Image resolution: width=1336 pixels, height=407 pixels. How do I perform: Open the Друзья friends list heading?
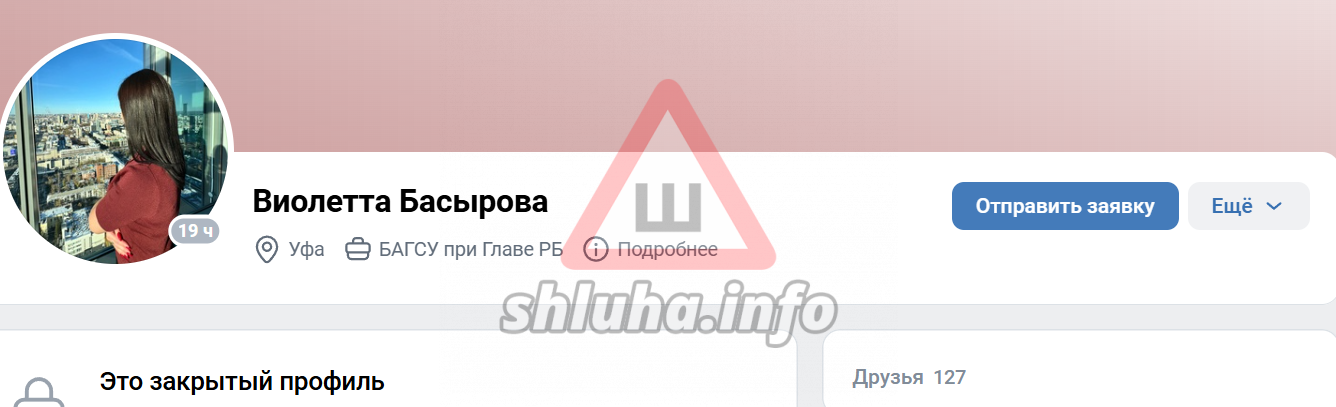click(x=888, y=377)
